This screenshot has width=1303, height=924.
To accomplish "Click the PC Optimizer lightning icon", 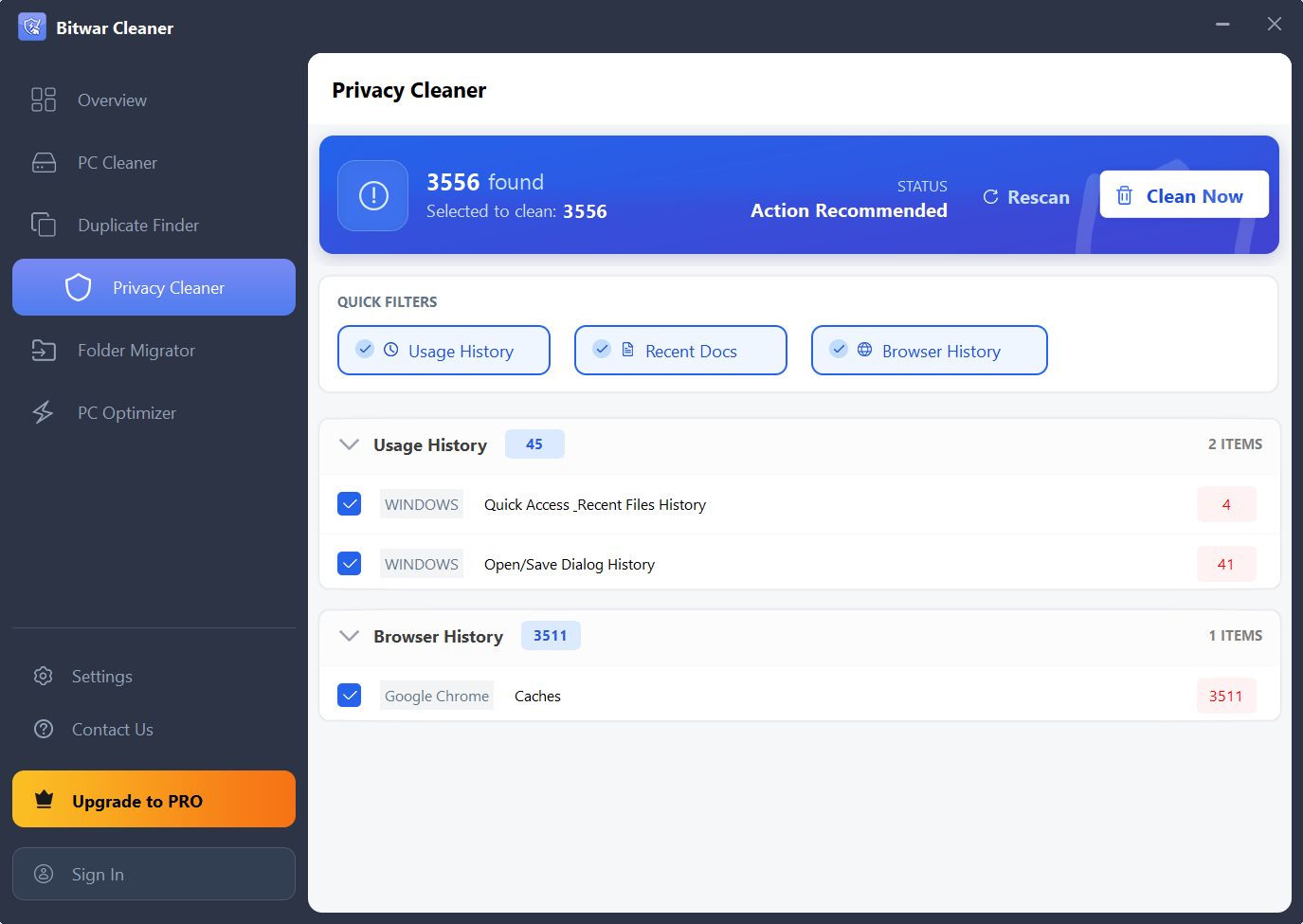I will (44, 412).
